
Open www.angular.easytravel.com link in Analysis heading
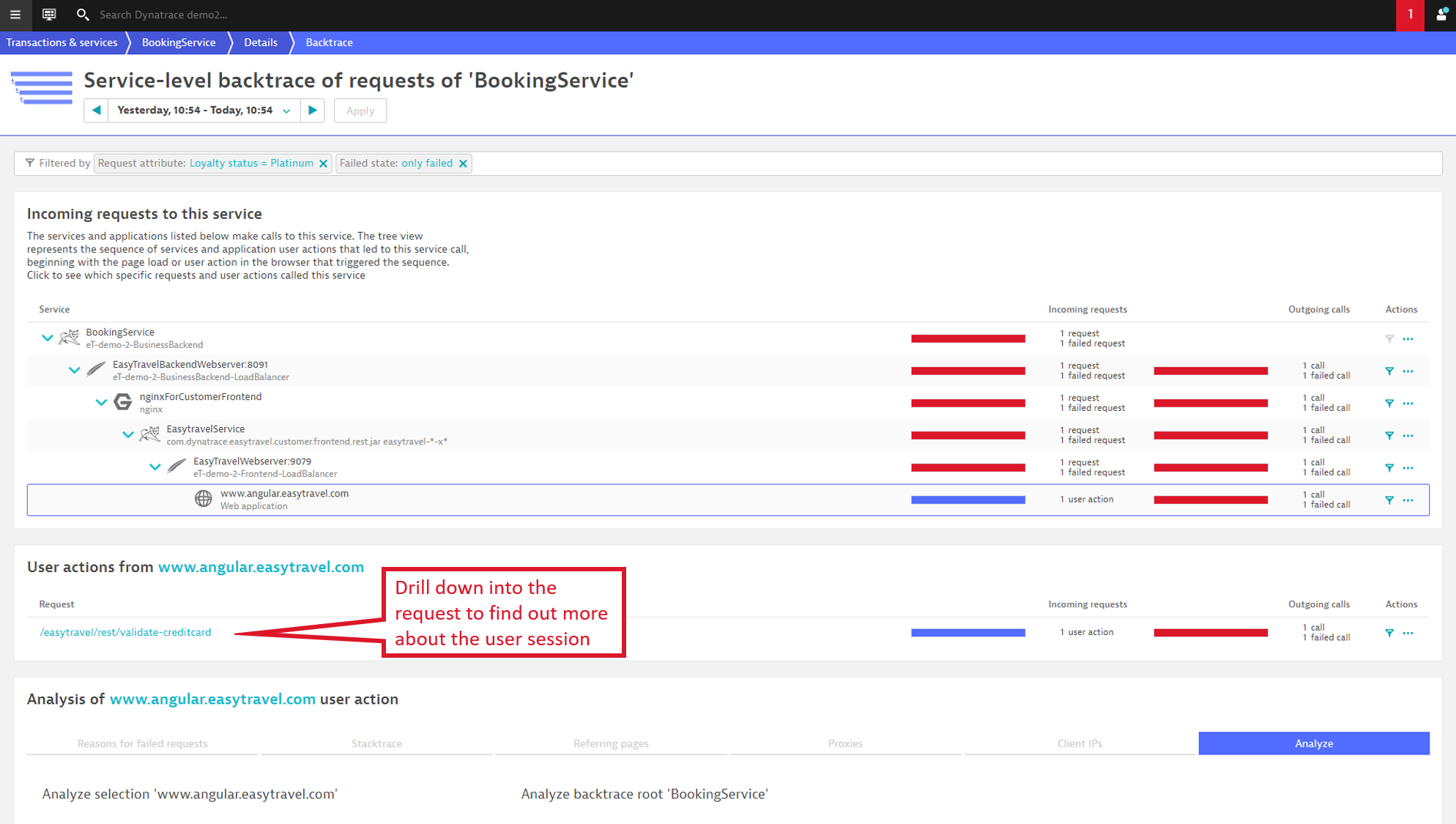[212, 699]
